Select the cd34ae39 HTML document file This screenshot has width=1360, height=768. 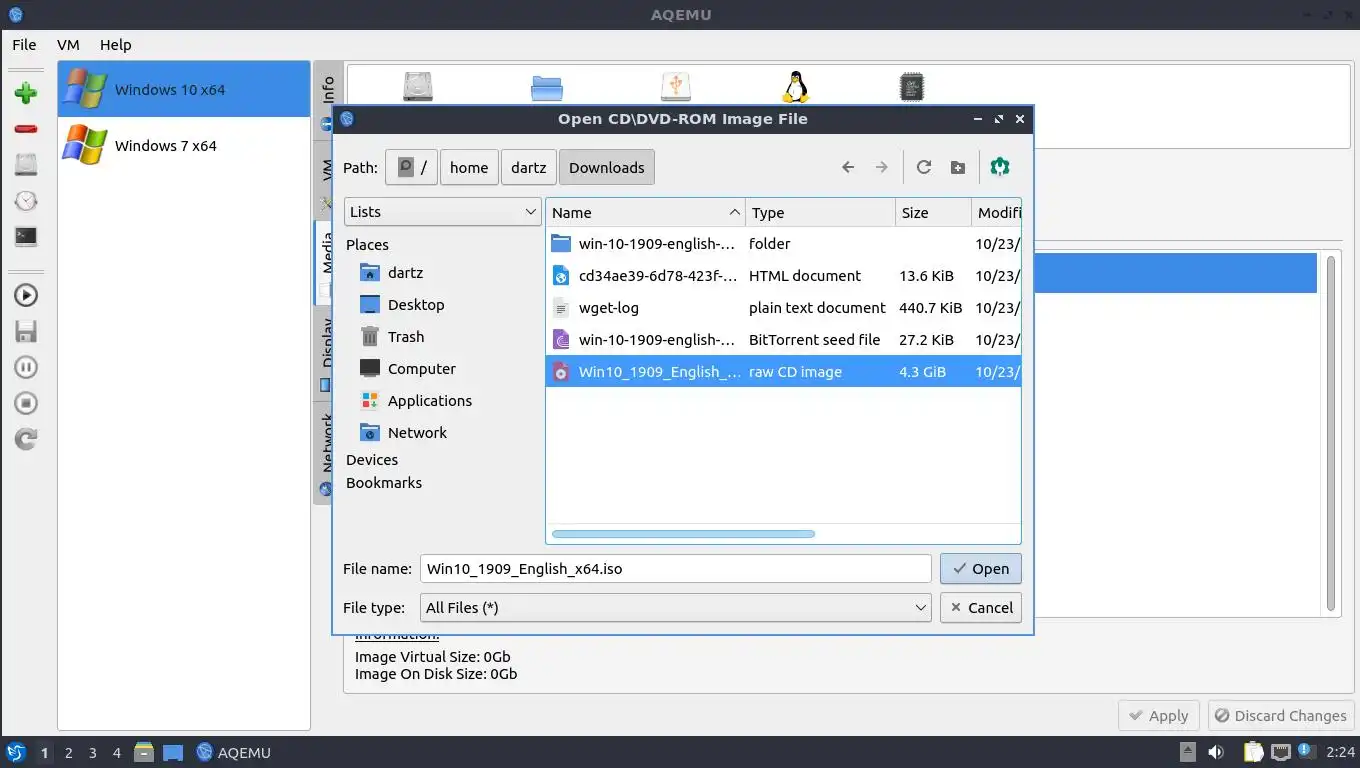[x=783, y=275]
